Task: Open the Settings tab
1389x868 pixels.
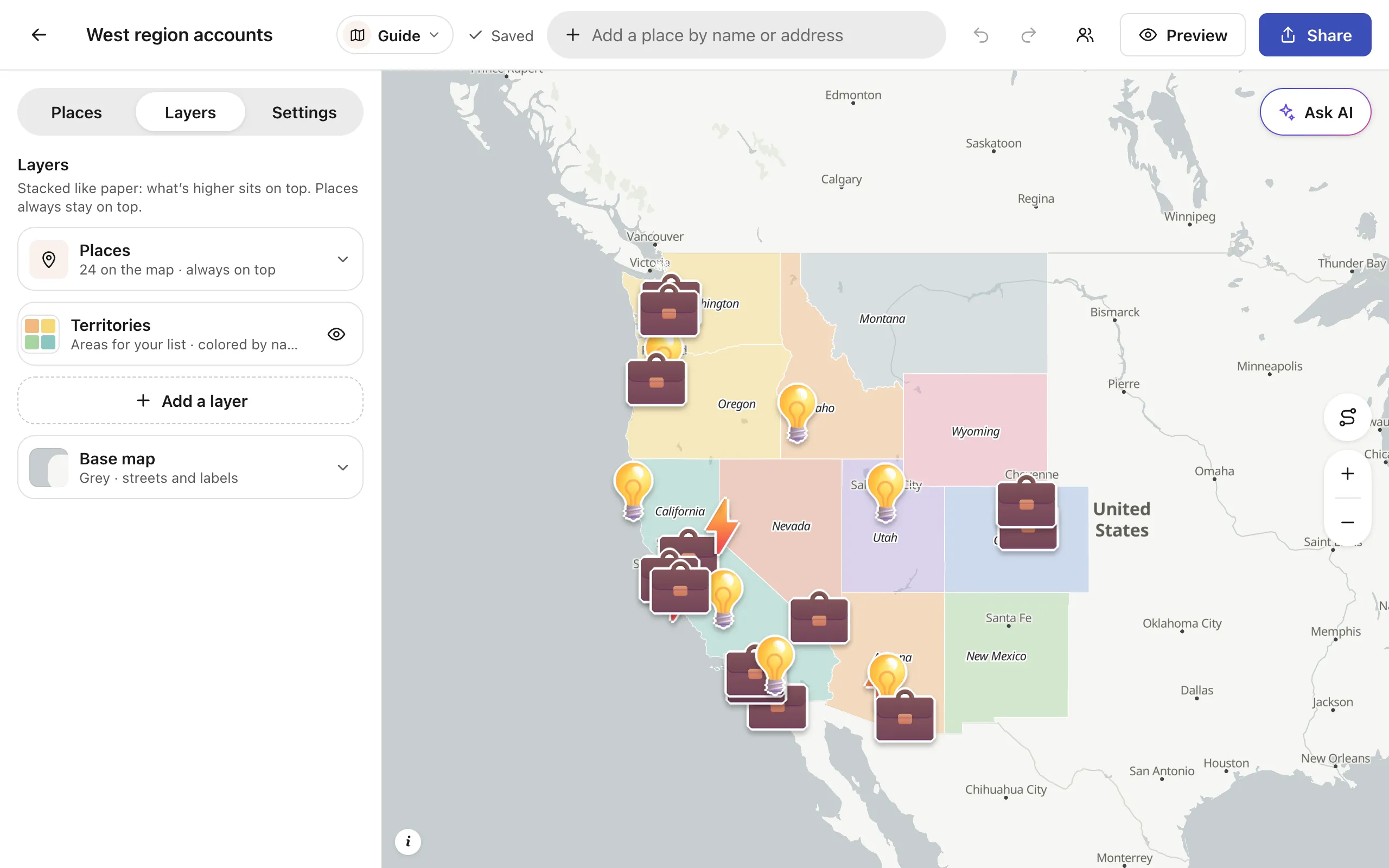Action: click(304, 112)
